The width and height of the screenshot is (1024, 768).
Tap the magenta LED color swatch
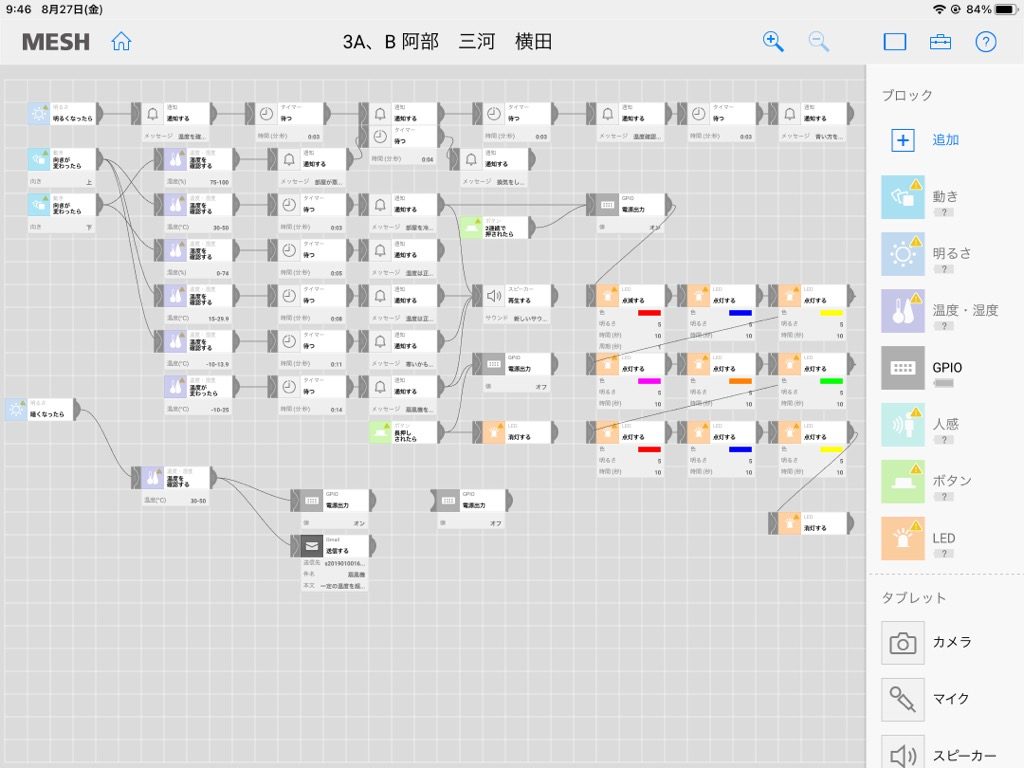click(648, 381)
